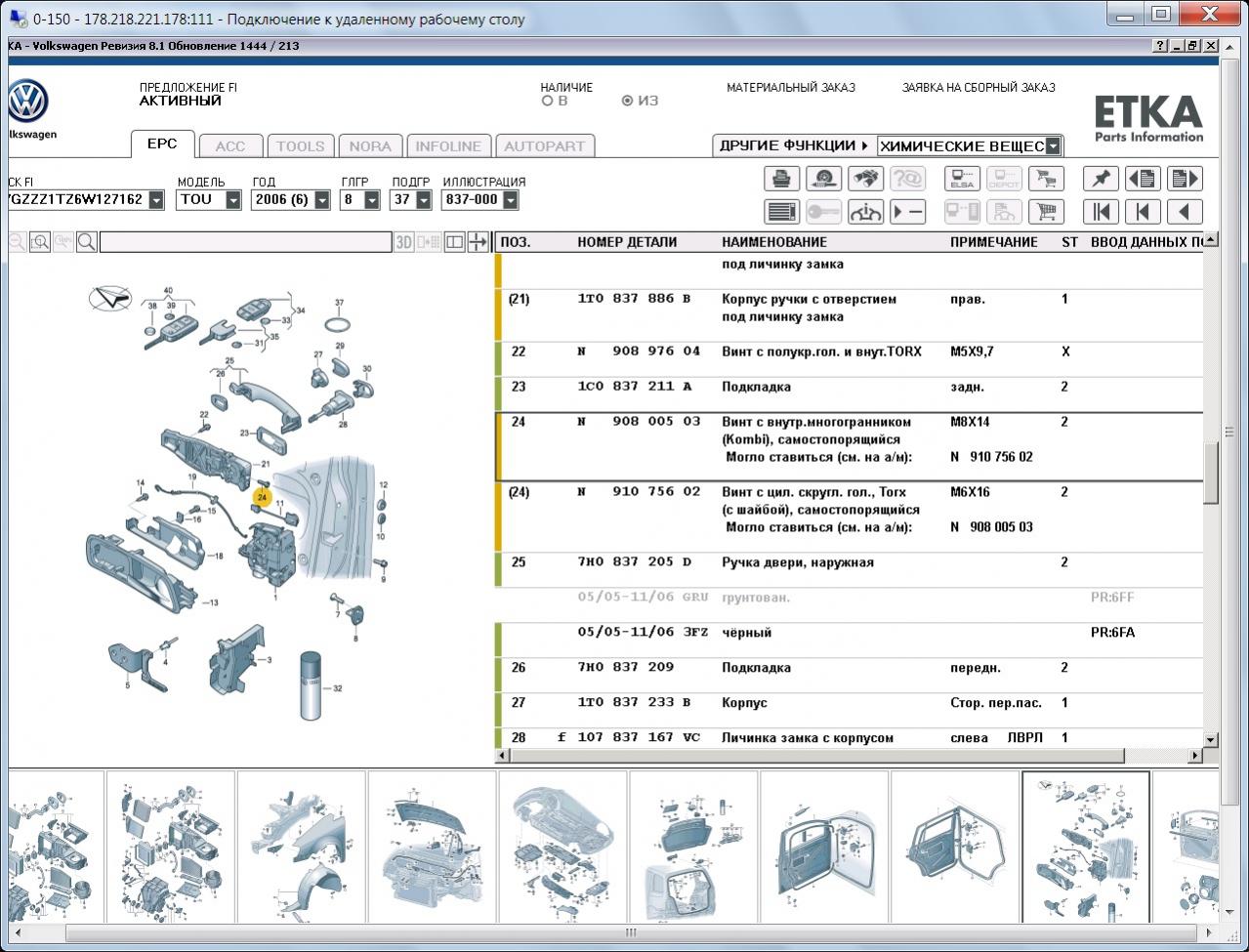
Task: Click inside the illustration search input field
Action: pos(245,242)
